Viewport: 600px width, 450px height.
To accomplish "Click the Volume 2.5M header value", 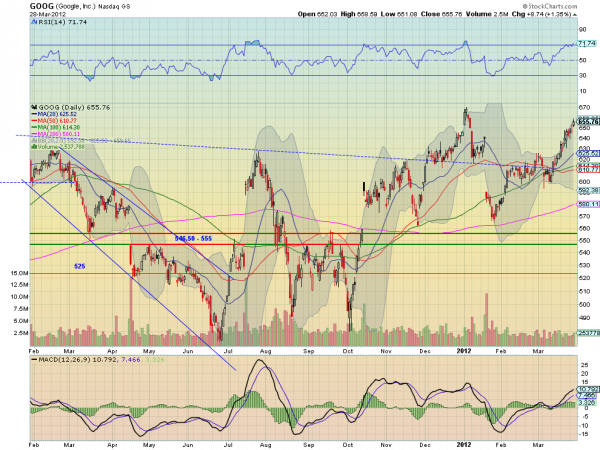I will (x=487, y=14).
